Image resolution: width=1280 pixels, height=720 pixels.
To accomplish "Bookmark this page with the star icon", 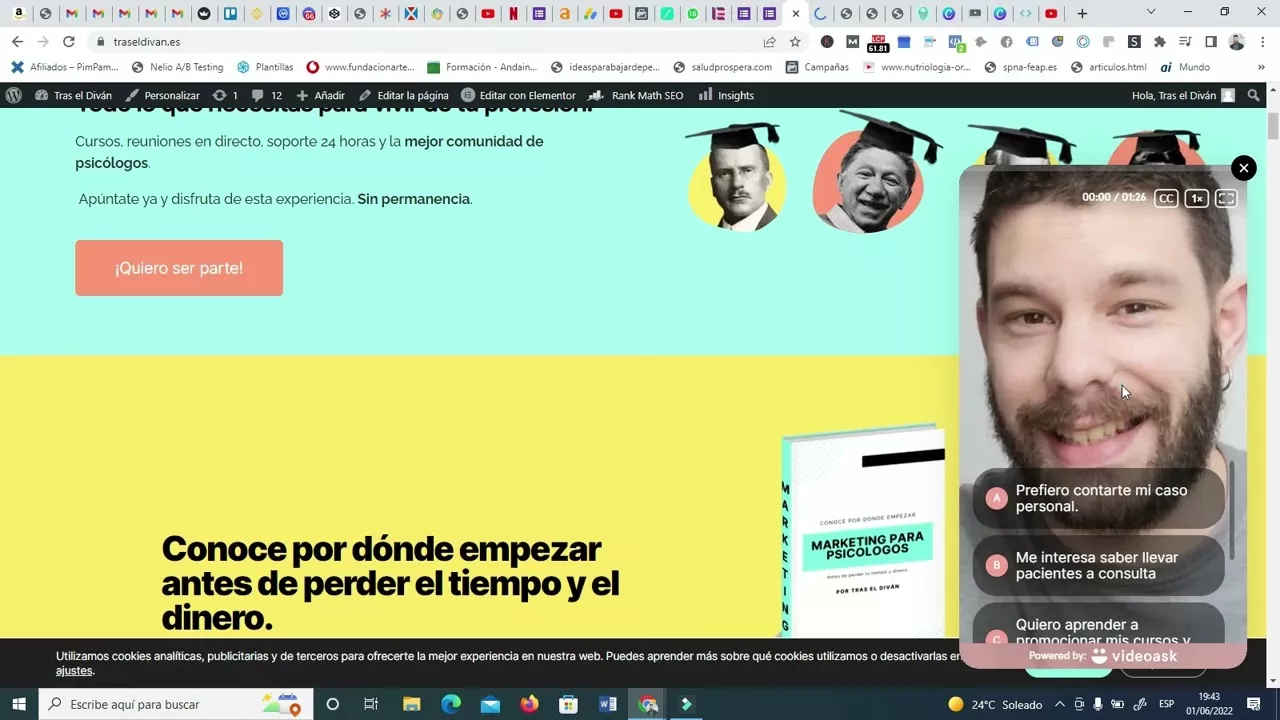I will 795,42.
